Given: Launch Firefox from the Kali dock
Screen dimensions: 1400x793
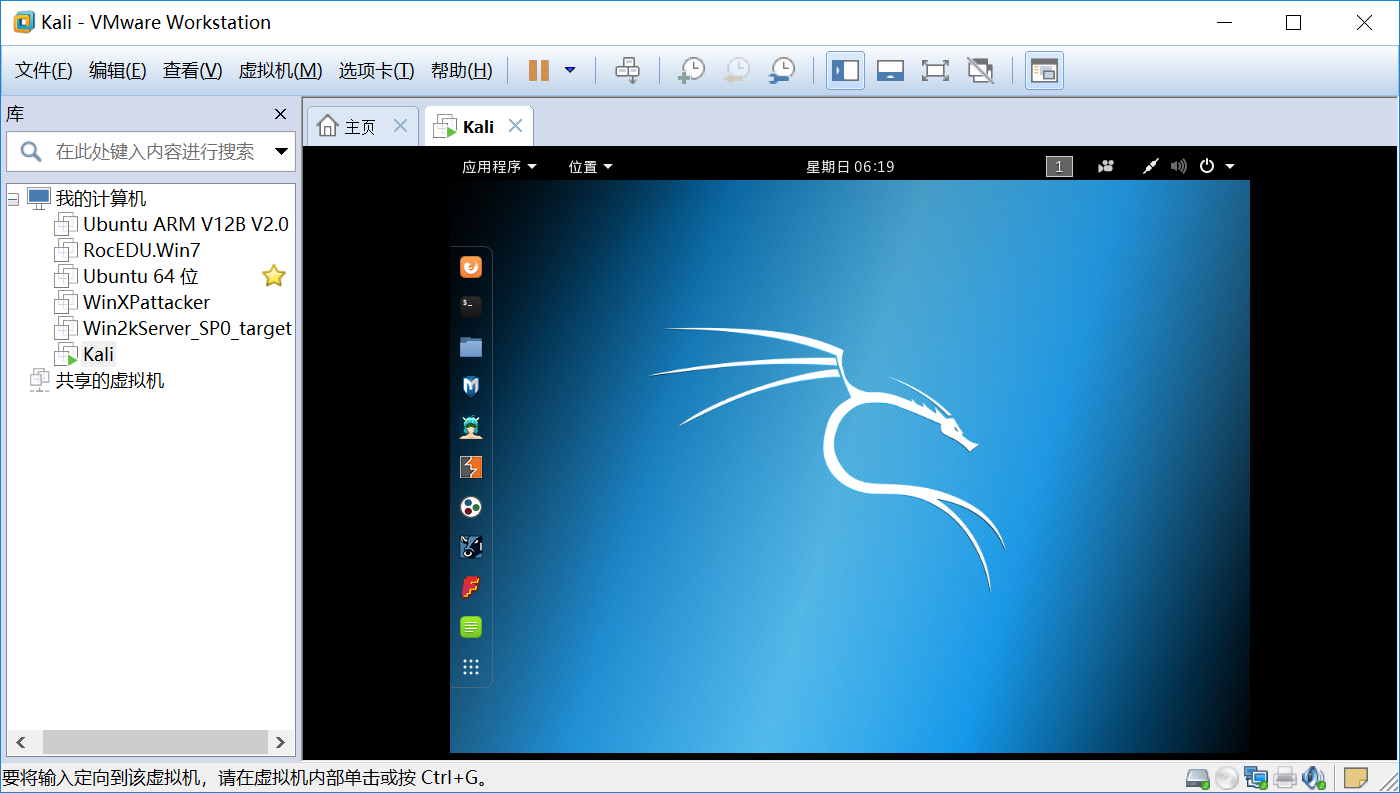Looking at the screenshot, I should tap(471, 267).
